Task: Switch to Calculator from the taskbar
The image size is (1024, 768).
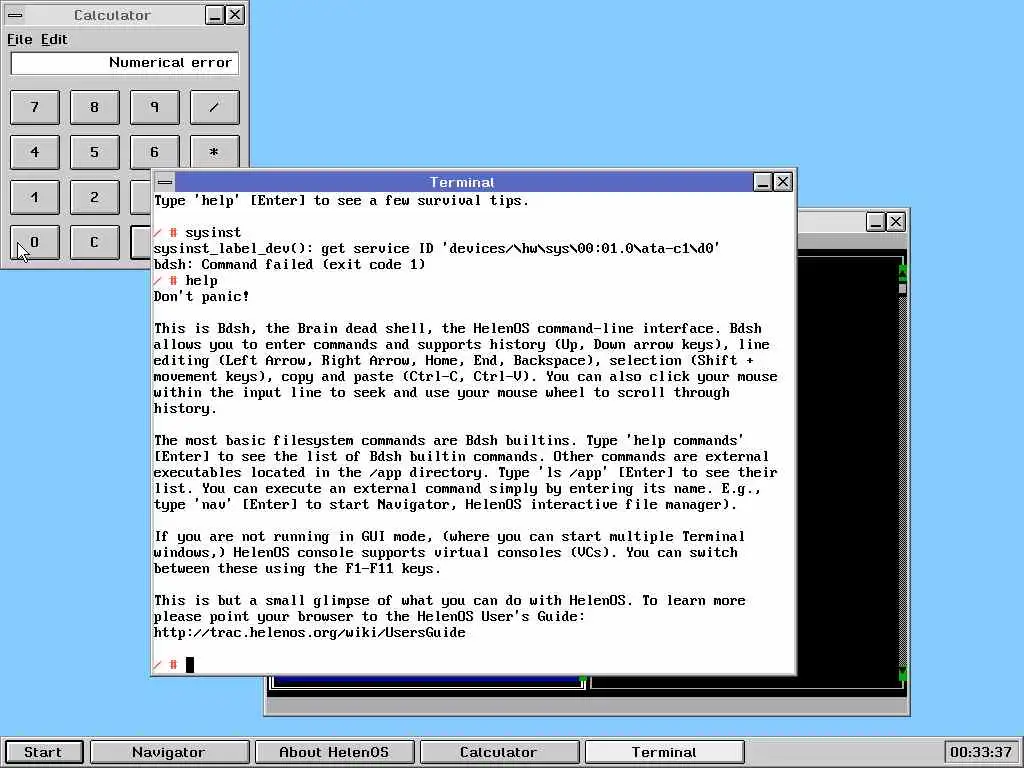Action: (499, 752)
